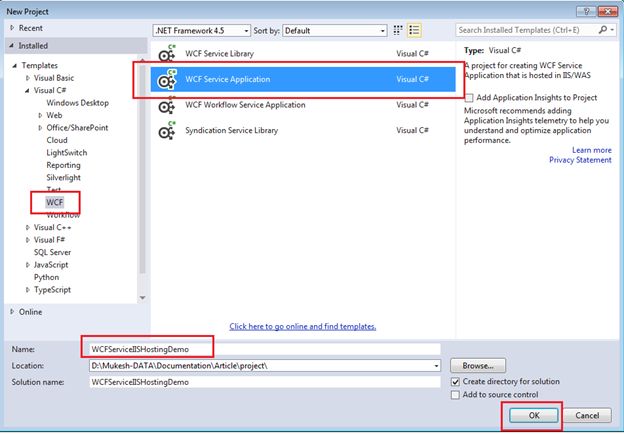This screenshot has width=624, height=434.
Task: Expand the Visual C++ node
Action: pyautogui.click(x=27, y=228)
